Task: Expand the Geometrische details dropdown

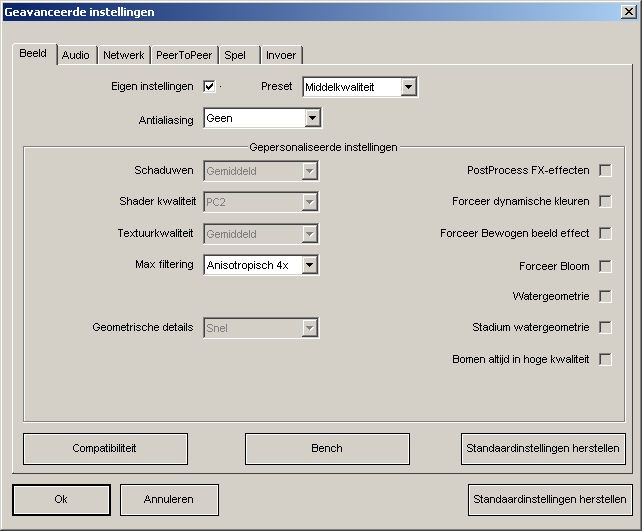Action: coord(261,328)
